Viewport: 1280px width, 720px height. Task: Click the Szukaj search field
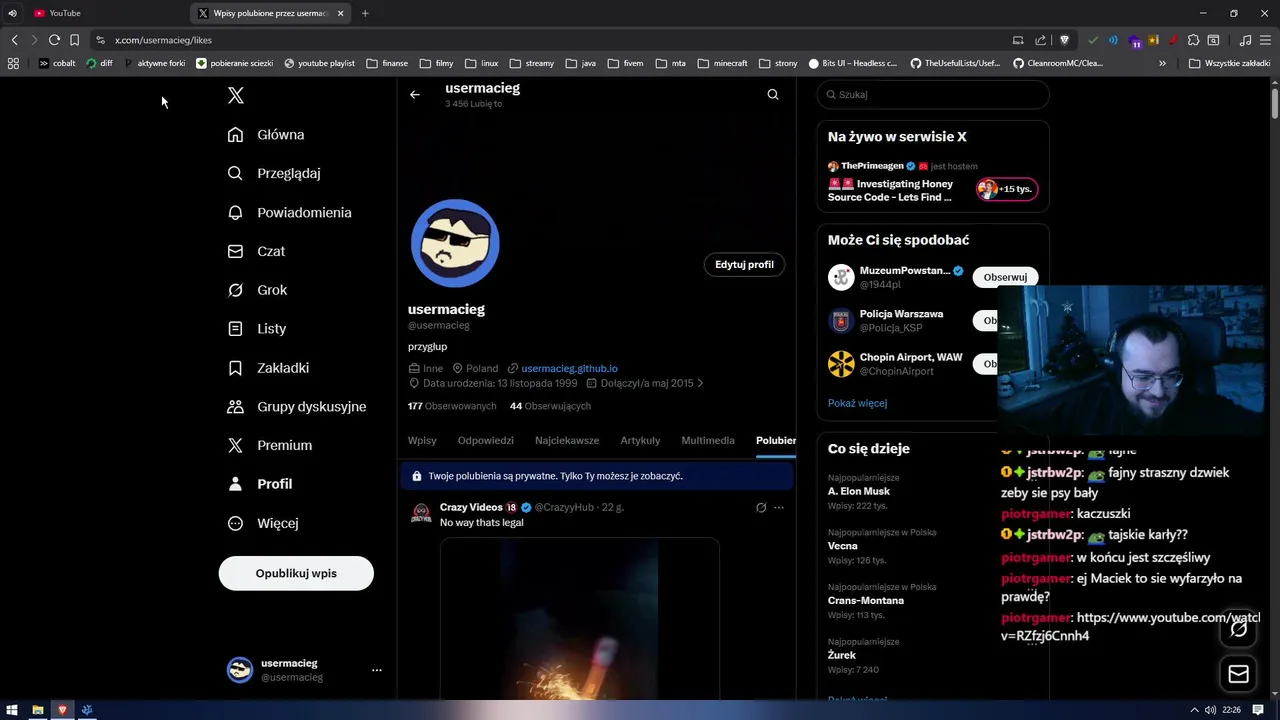click(933, 95)
